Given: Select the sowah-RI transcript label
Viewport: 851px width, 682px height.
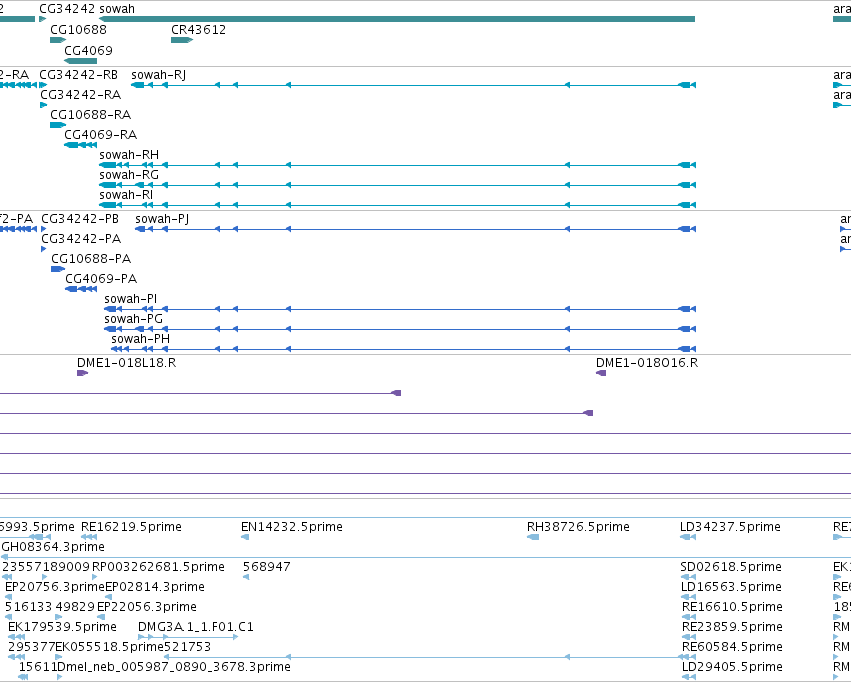Looking at the screenshot, I should coord(126,195).
